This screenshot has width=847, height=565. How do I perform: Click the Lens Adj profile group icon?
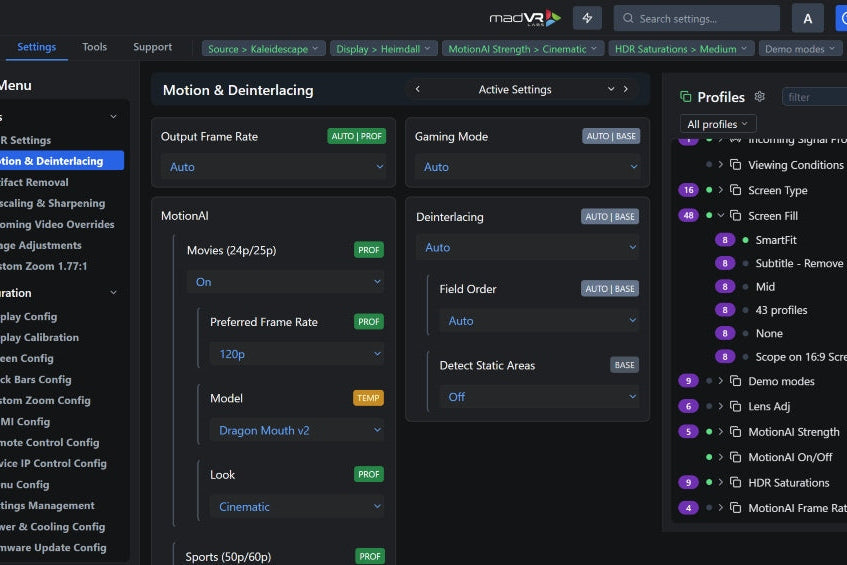735,407
